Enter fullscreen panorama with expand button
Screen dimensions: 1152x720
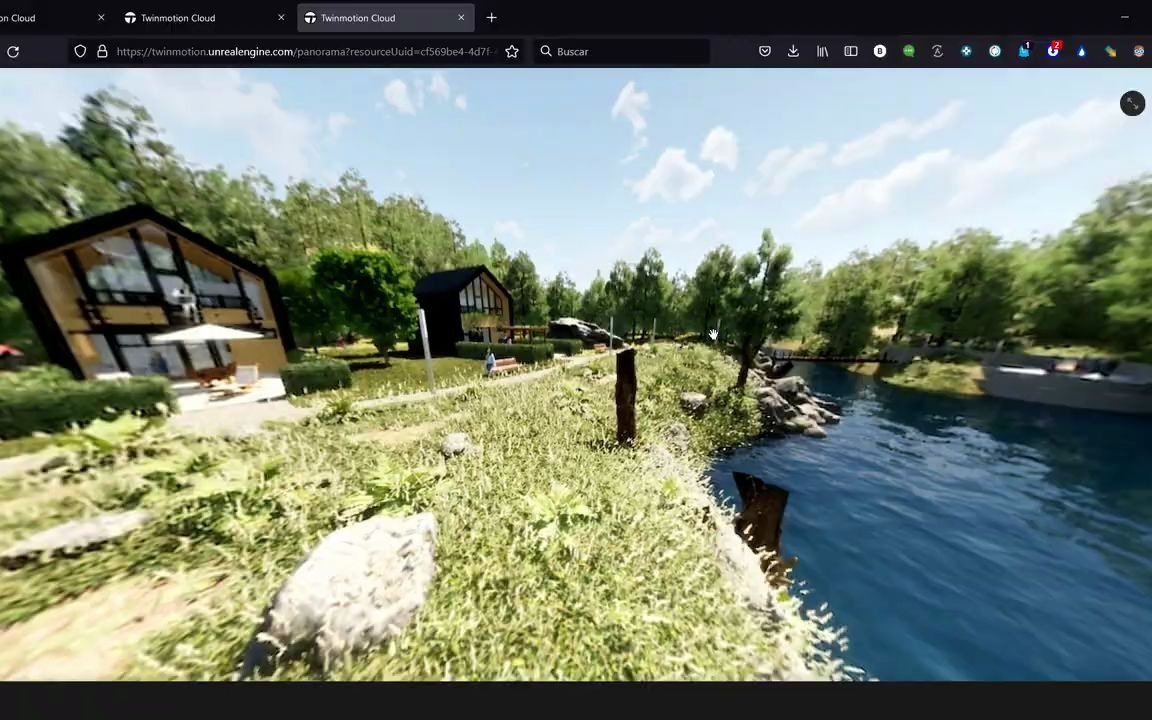[x=1132, y=104]
